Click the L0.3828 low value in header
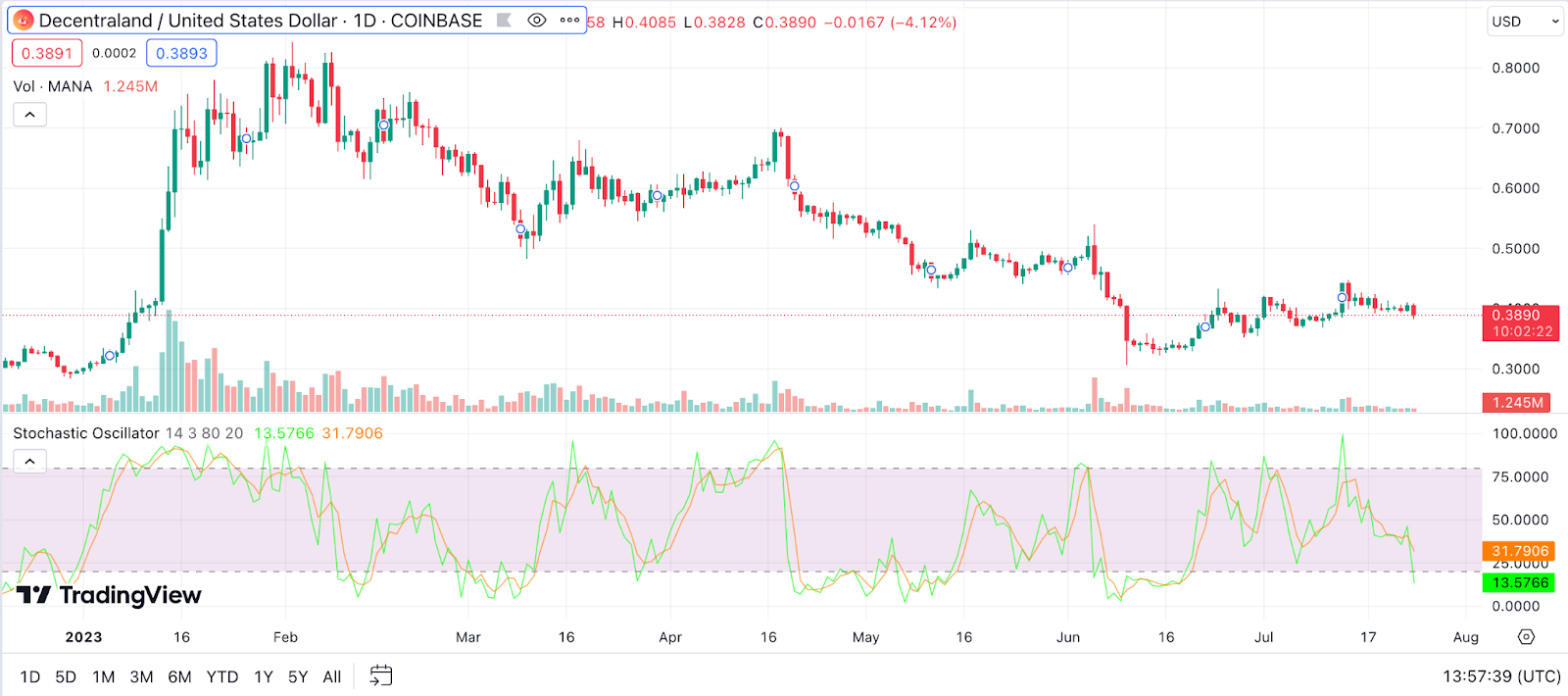This screenshot has width=1568, height=696. coord(714,22)
